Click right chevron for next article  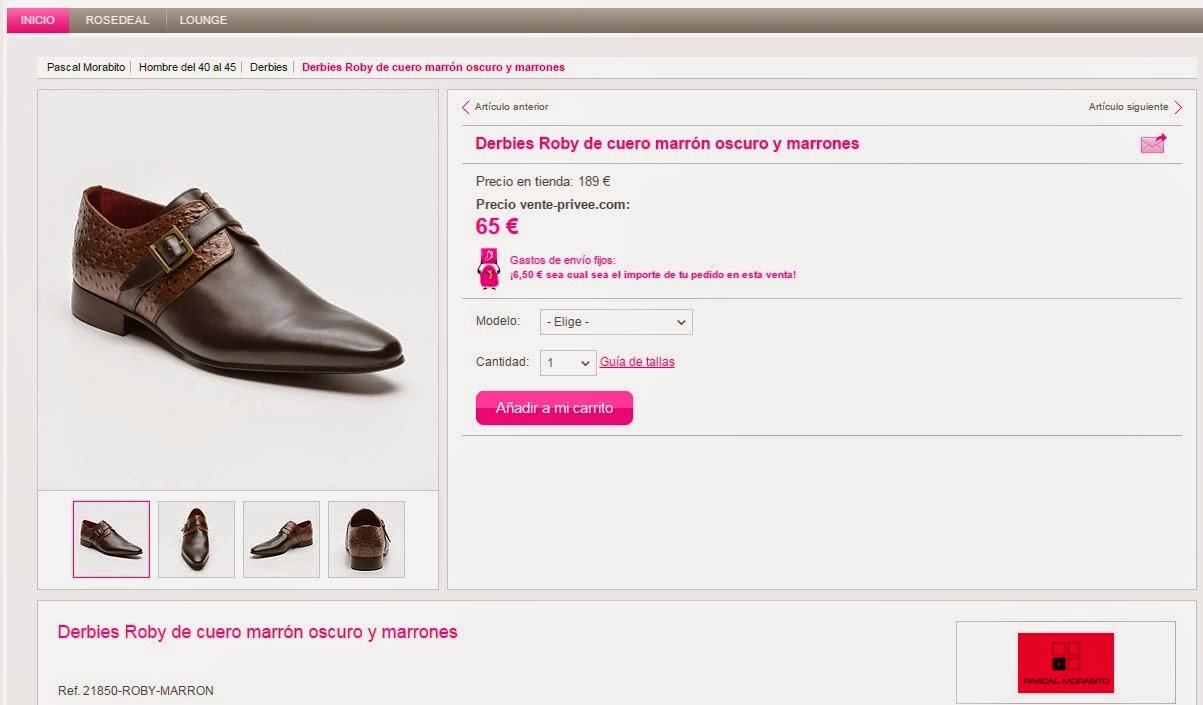point(1178,107)
